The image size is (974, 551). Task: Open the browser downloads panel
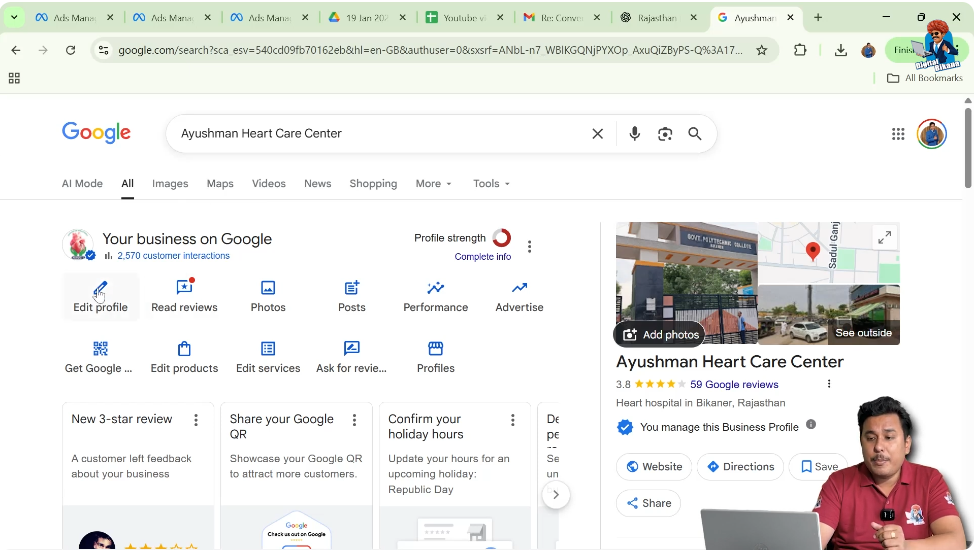[840, 50]
